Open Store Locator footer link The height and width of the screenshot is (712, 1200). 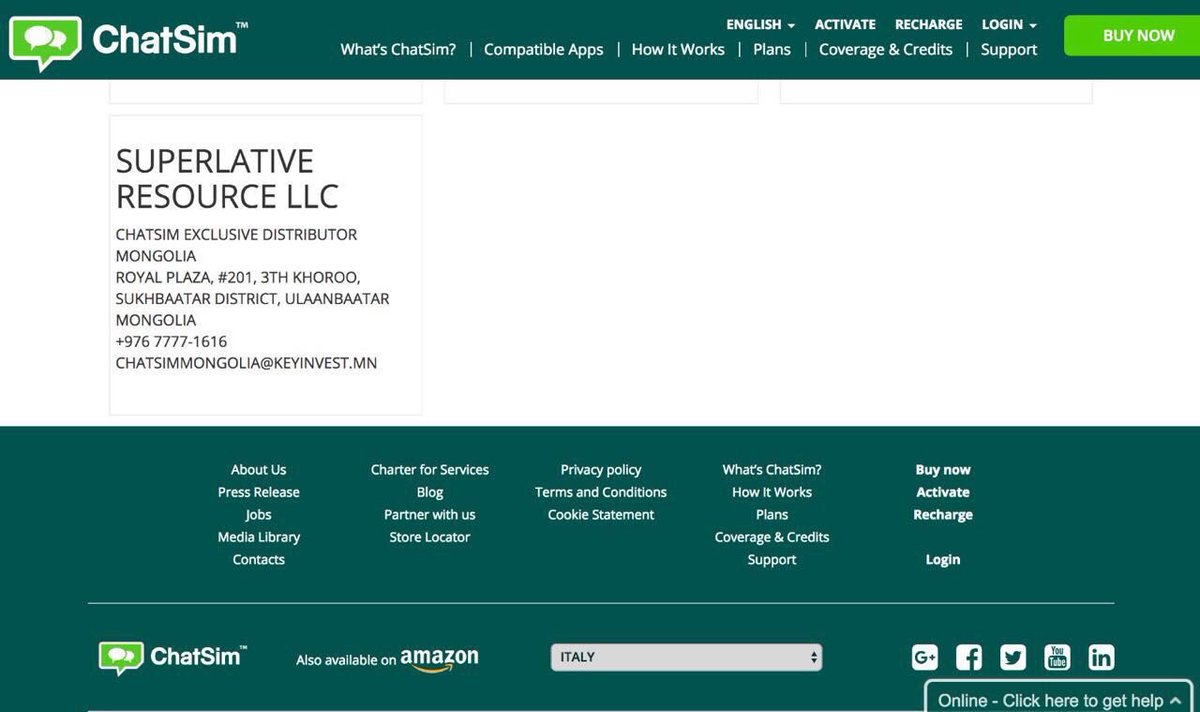[430, 537]
